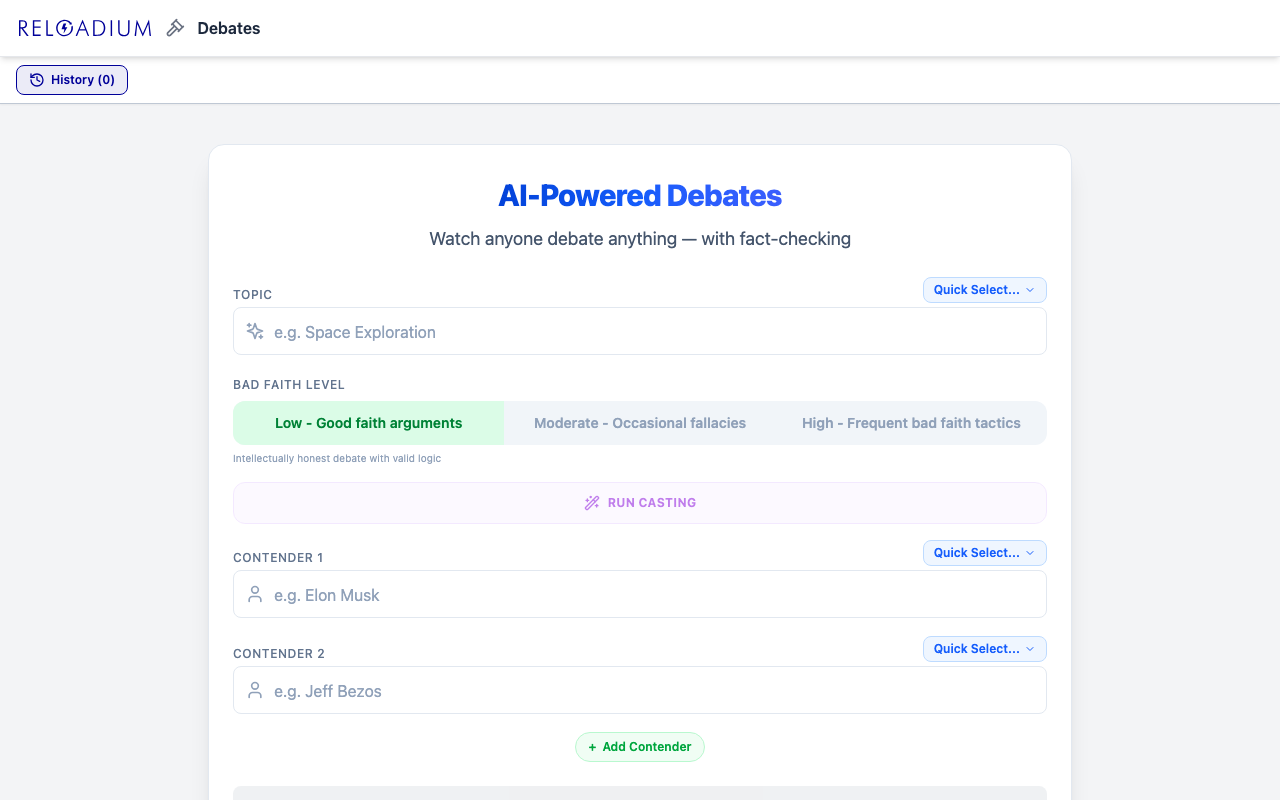Screen dimensions: 1280x800
Task: Click the magic wand icon on Run Casting
Action: pyautogui.click(x=592, y=503)
